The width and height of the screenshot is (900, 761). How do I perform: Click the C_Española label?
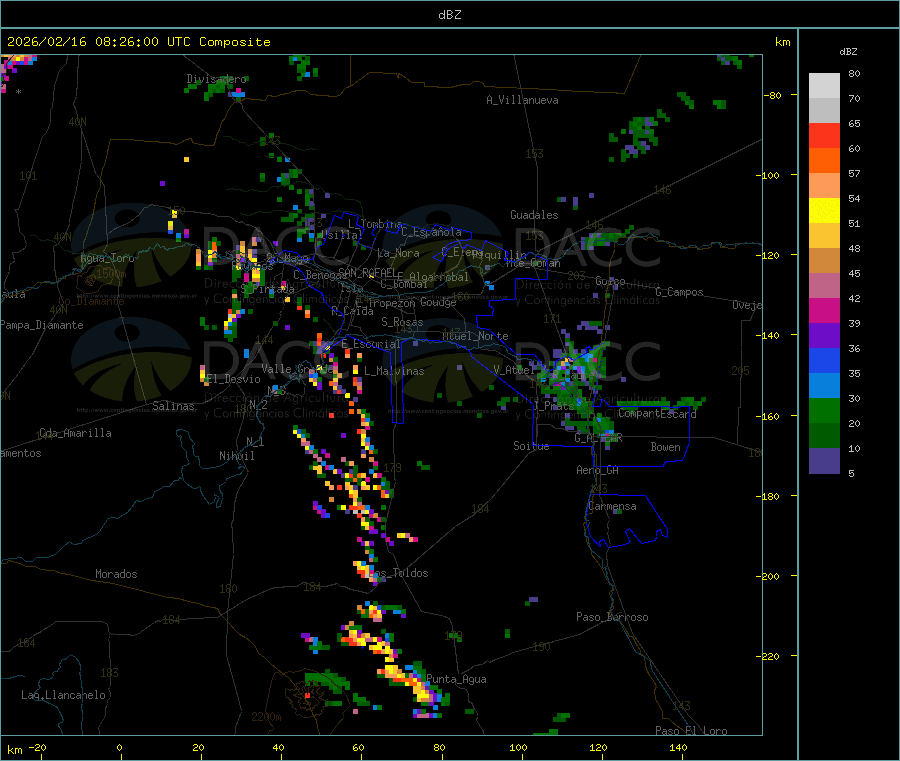tap(431, 232)
